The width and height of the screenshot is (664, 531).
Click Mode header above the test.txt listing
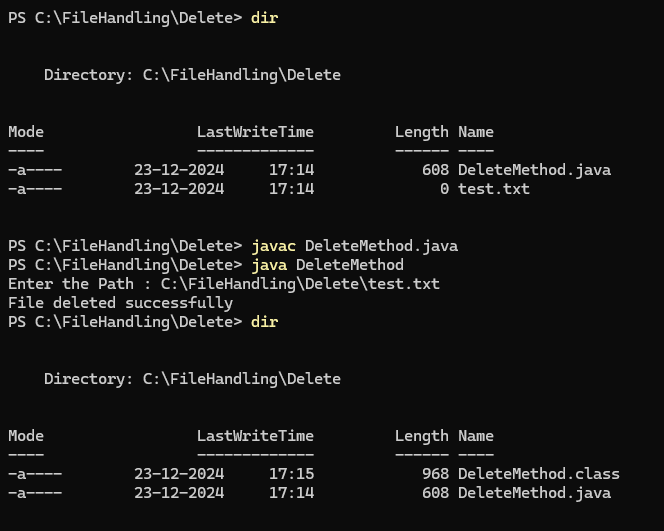(26, 132)
